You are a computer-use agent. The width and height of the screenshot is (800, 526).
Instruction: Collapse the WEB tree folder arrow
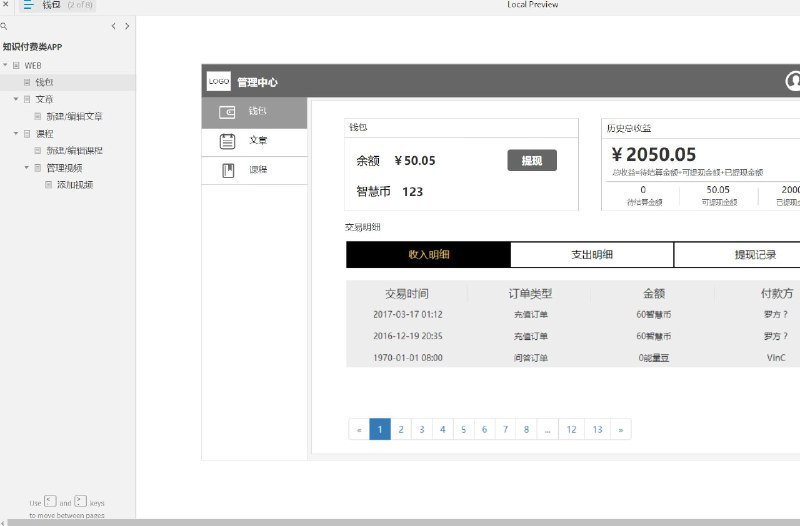(5, 65)
